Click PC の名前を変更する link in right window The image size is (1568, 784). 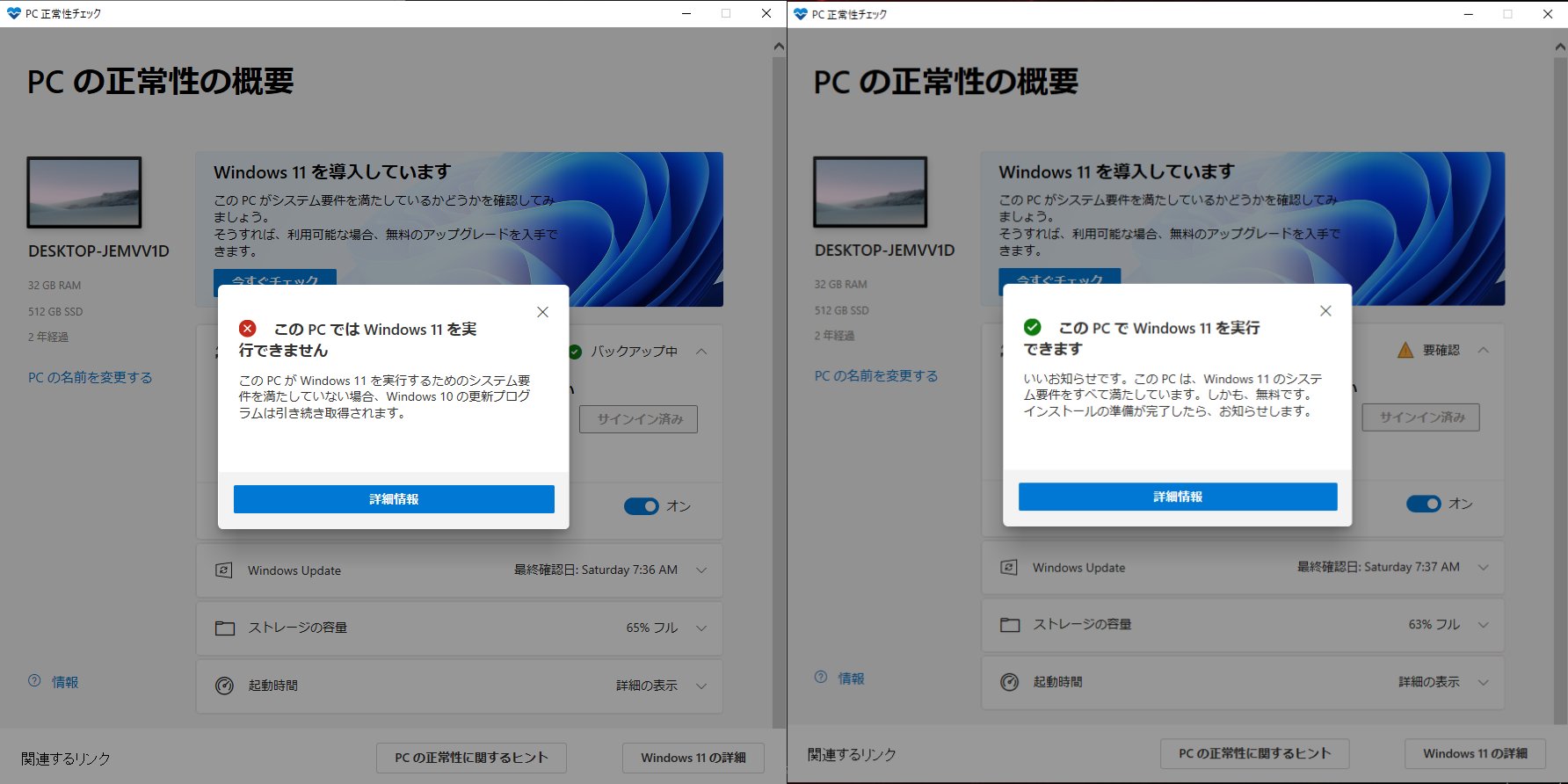pyautogui.click(x=876, y=375)
